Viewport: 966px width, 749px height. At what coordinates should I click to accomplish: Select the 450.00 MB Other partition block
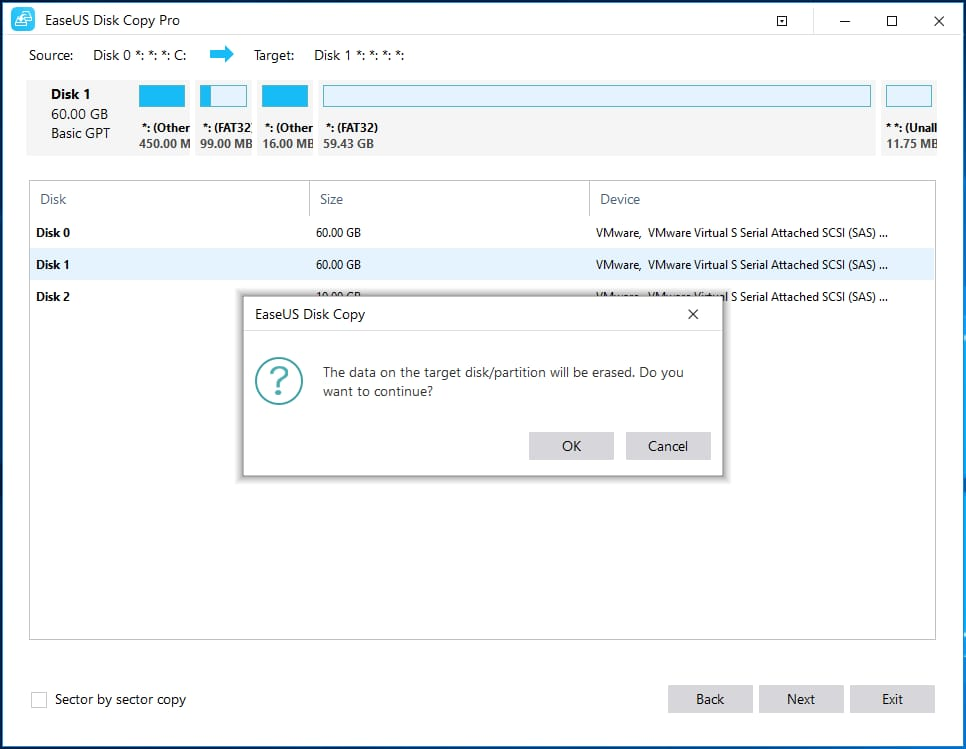[161, 95]
